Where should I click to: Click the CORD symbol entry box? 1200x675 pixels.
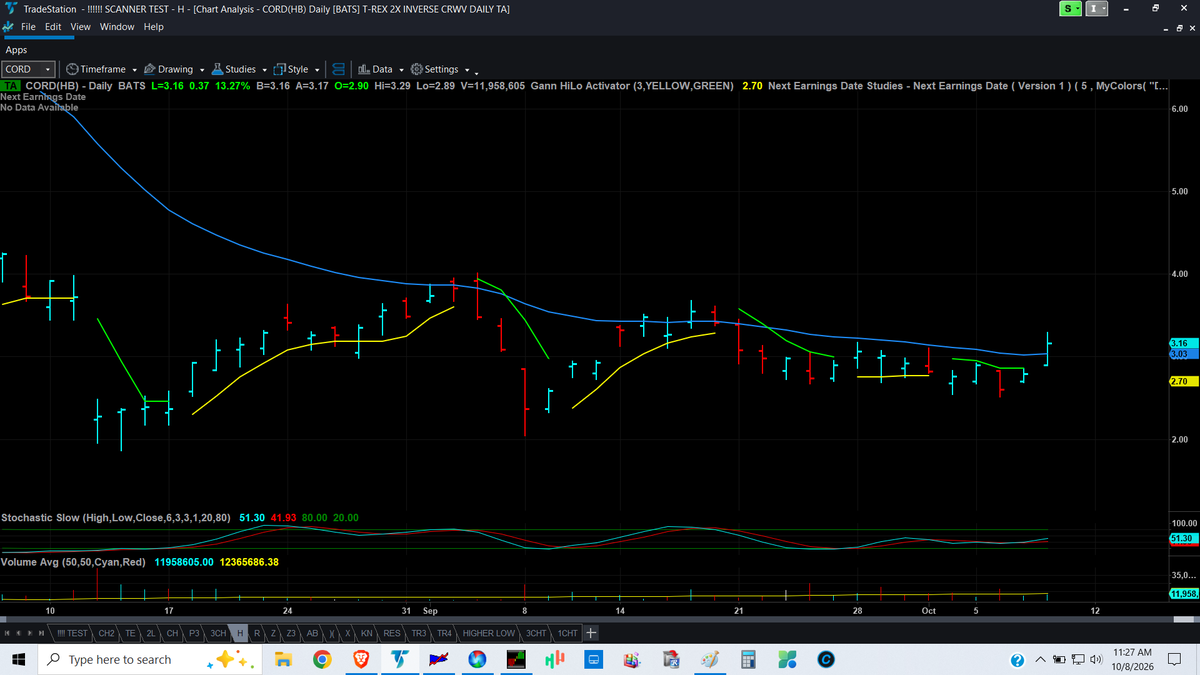point(29,69)
